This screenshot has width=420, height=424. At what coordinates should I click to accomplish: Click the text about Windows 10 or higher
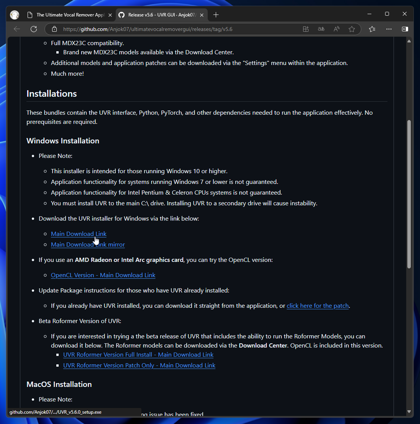[x=139, y=171]
